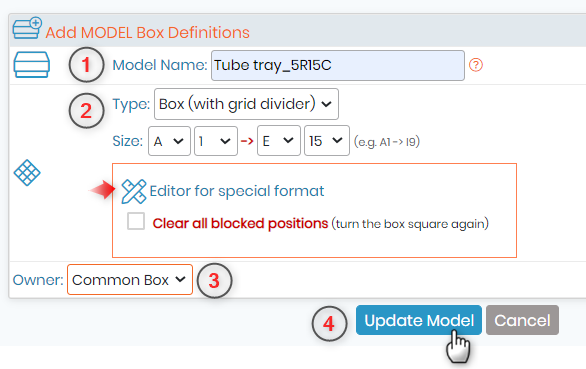Image resolution: width=586 pixels, height=369 pixels.
Task: Open the start column dropdown showing 1
Action: (x=216, y=141)
